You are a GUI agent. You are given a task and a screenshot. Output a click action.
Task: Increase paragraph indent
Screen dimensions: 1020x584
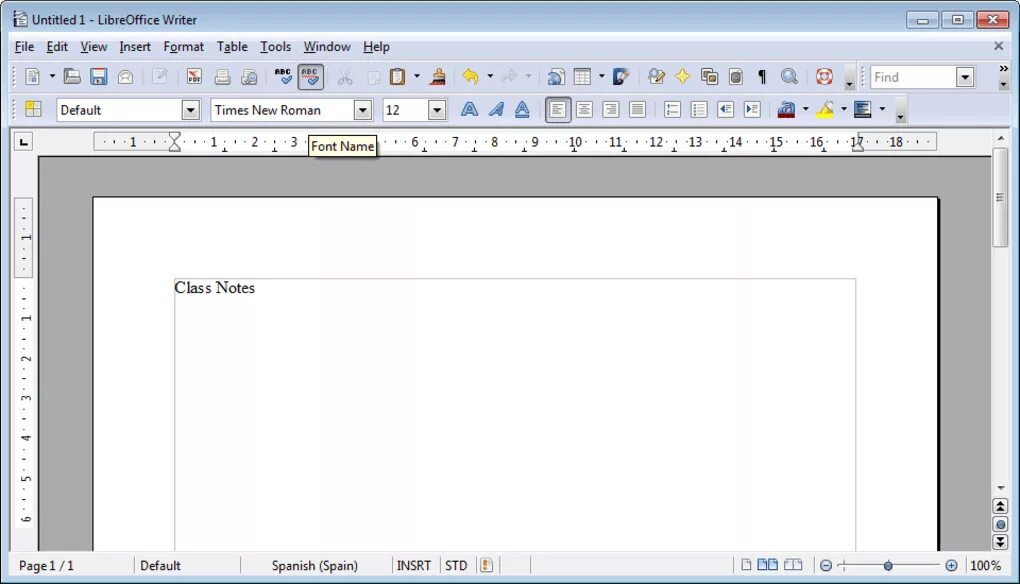[752, 110]
